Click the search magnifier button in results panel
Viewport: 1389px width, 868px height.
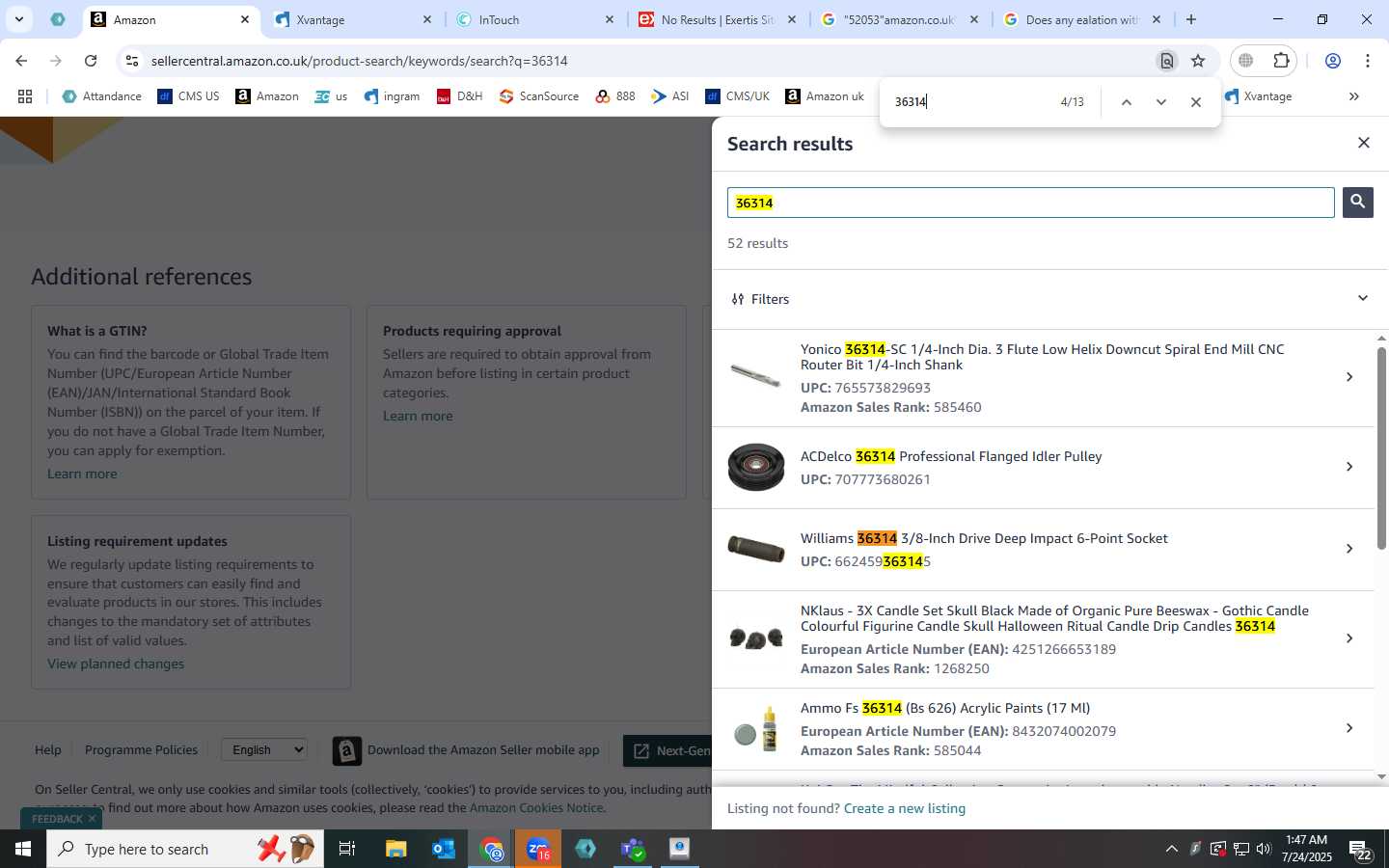click(x=1357, y=202)
